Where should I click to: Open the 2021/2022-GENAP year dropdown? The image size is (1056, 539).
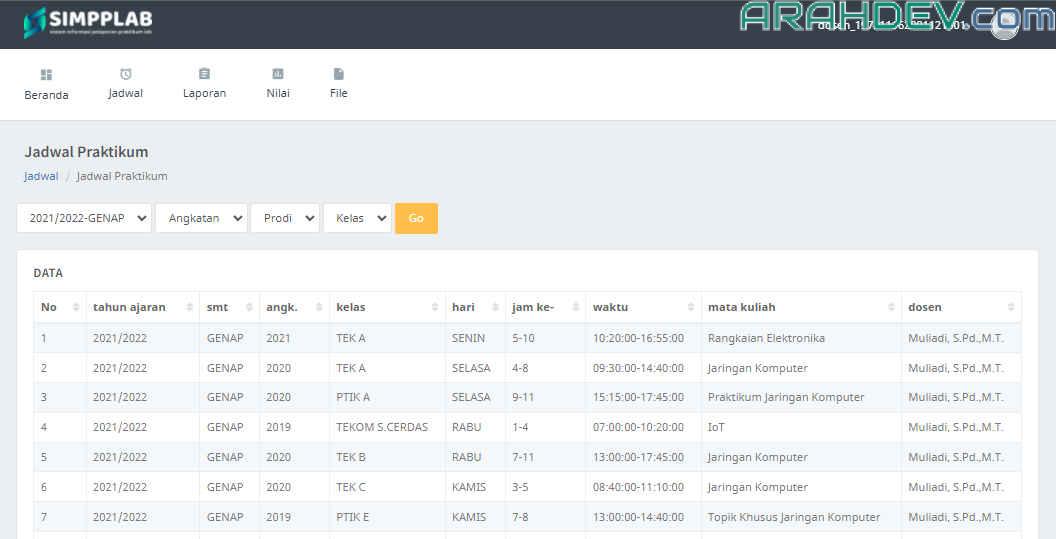(84, 218)
